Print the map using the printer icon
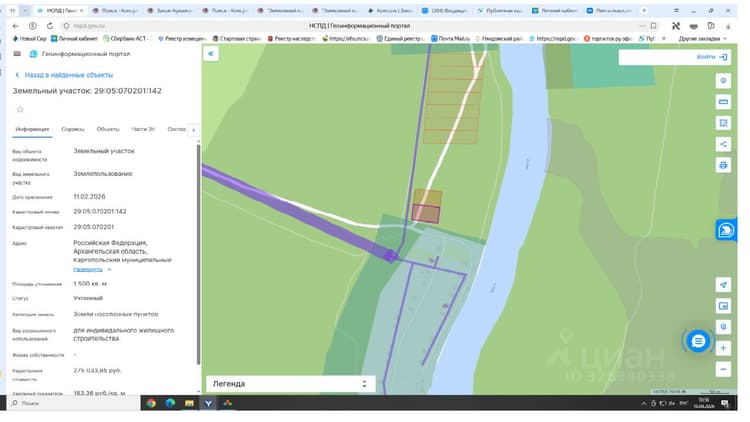This screenshot has height=422, width=750. tap(723, 165)
